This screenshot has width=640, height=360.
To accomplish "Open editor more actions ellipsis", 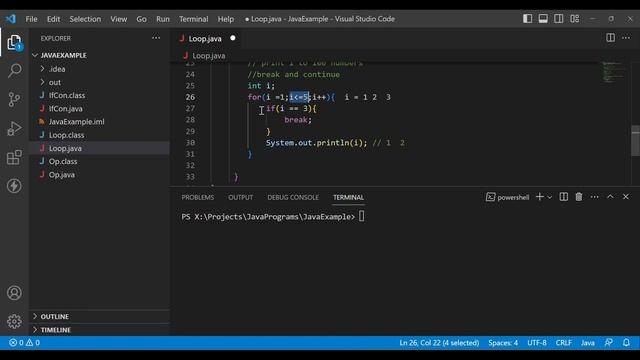I will (626, 38).
